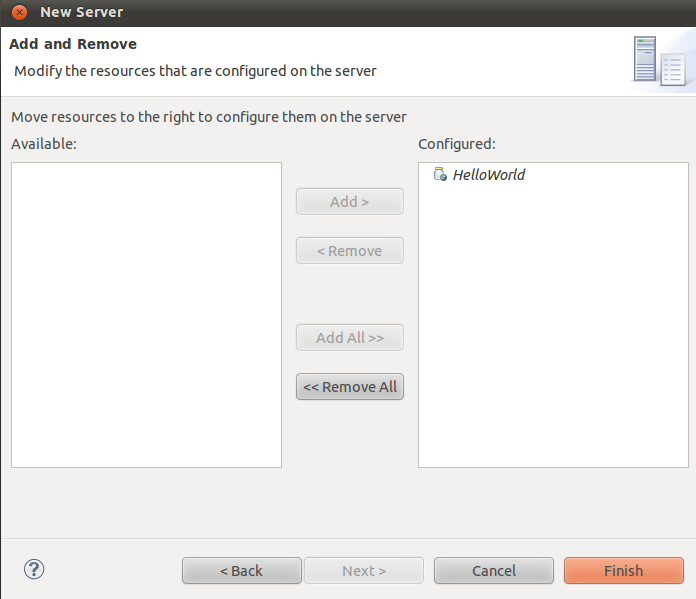Cancel the New Server wizard
The image size is (696, 599).
pyautogui.click(x=493, y=571)
